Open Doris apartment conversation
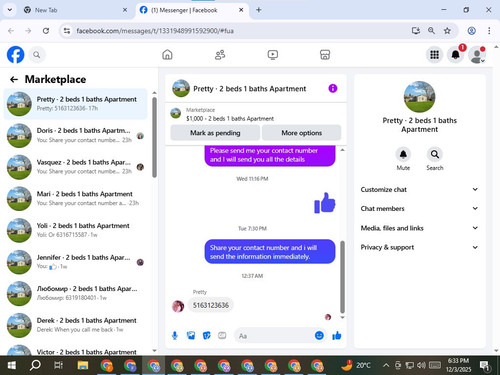The width and height of the screenshot is (500, 375). click(75, 135)
